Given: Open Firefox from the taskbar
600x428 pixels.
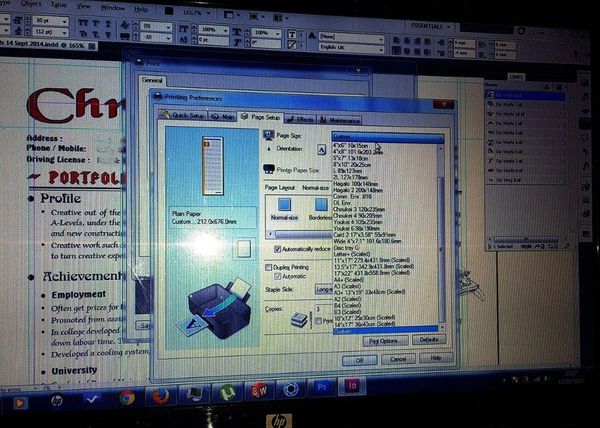Looking at the screenshot, I should pos(160,396).
